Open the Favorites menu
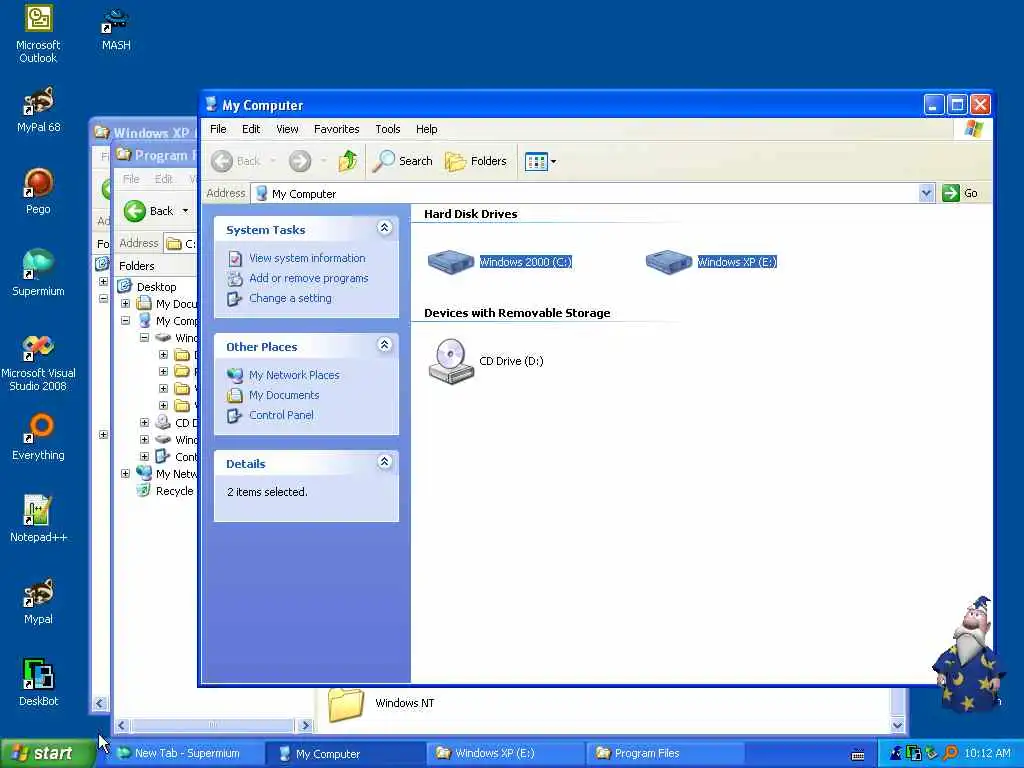Image resolution: width=1024 pixels, height=768 pixels. tap(336, 129)
